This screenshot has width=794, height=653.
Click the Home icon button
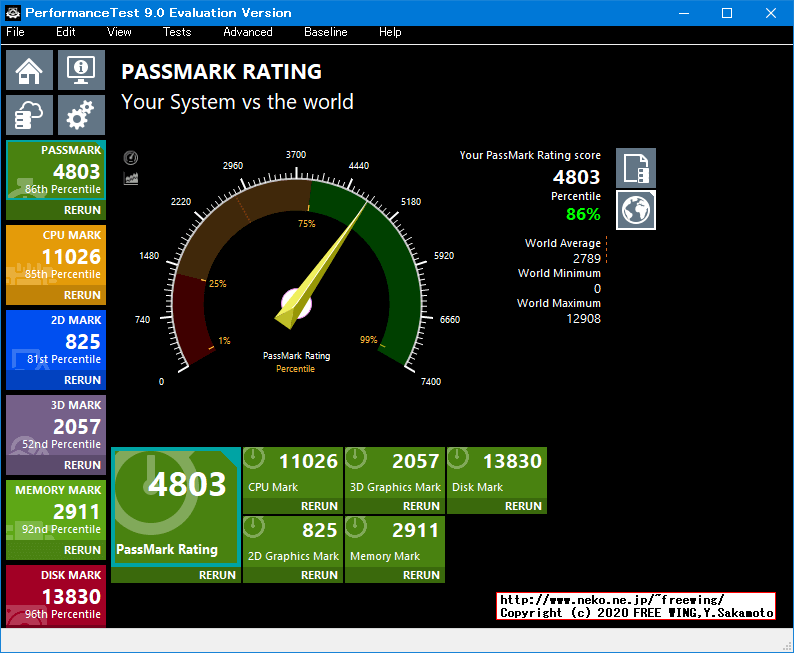tap(29, 70)
